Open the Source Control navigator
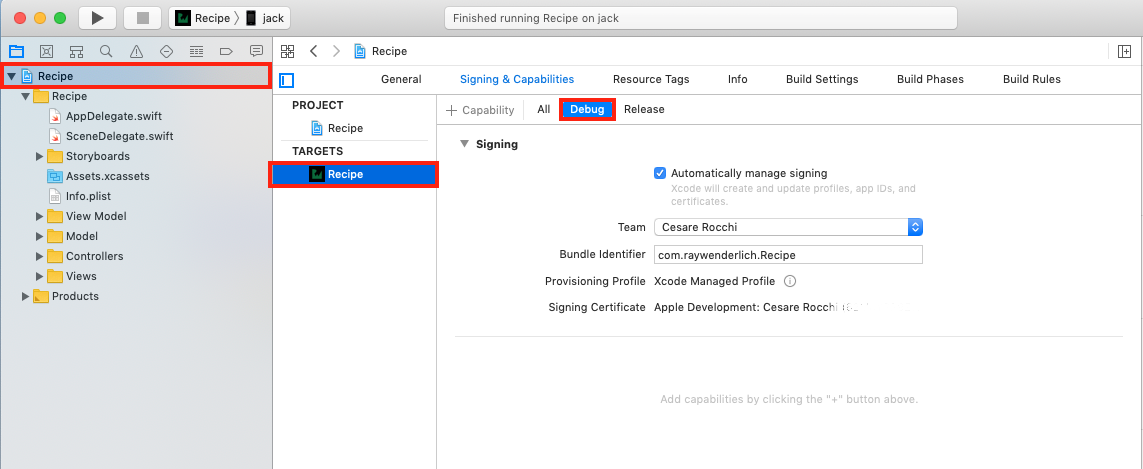 [46, 51]
